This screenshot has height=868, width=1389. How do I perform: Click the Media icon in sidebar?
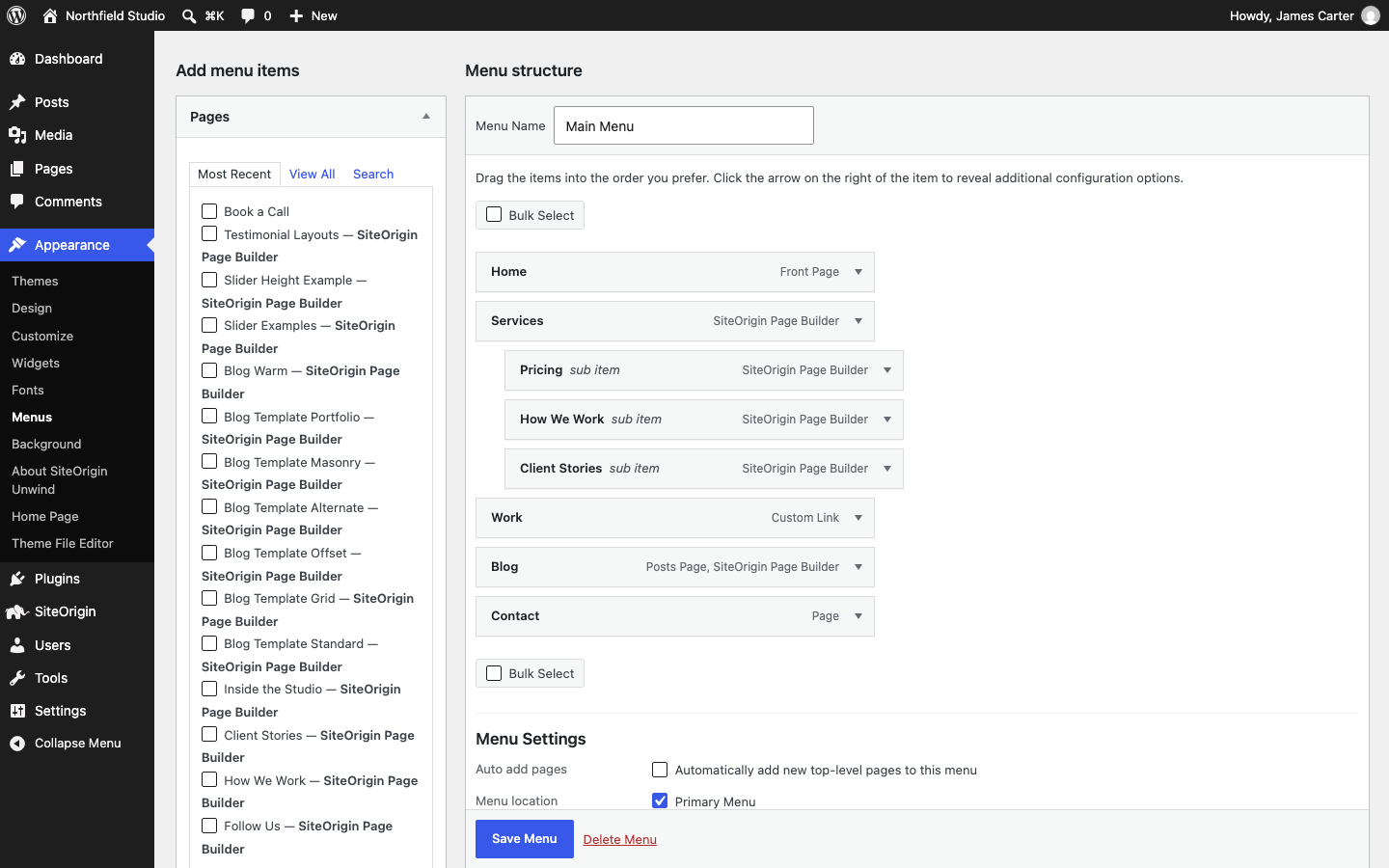click(x=17, y=135)
